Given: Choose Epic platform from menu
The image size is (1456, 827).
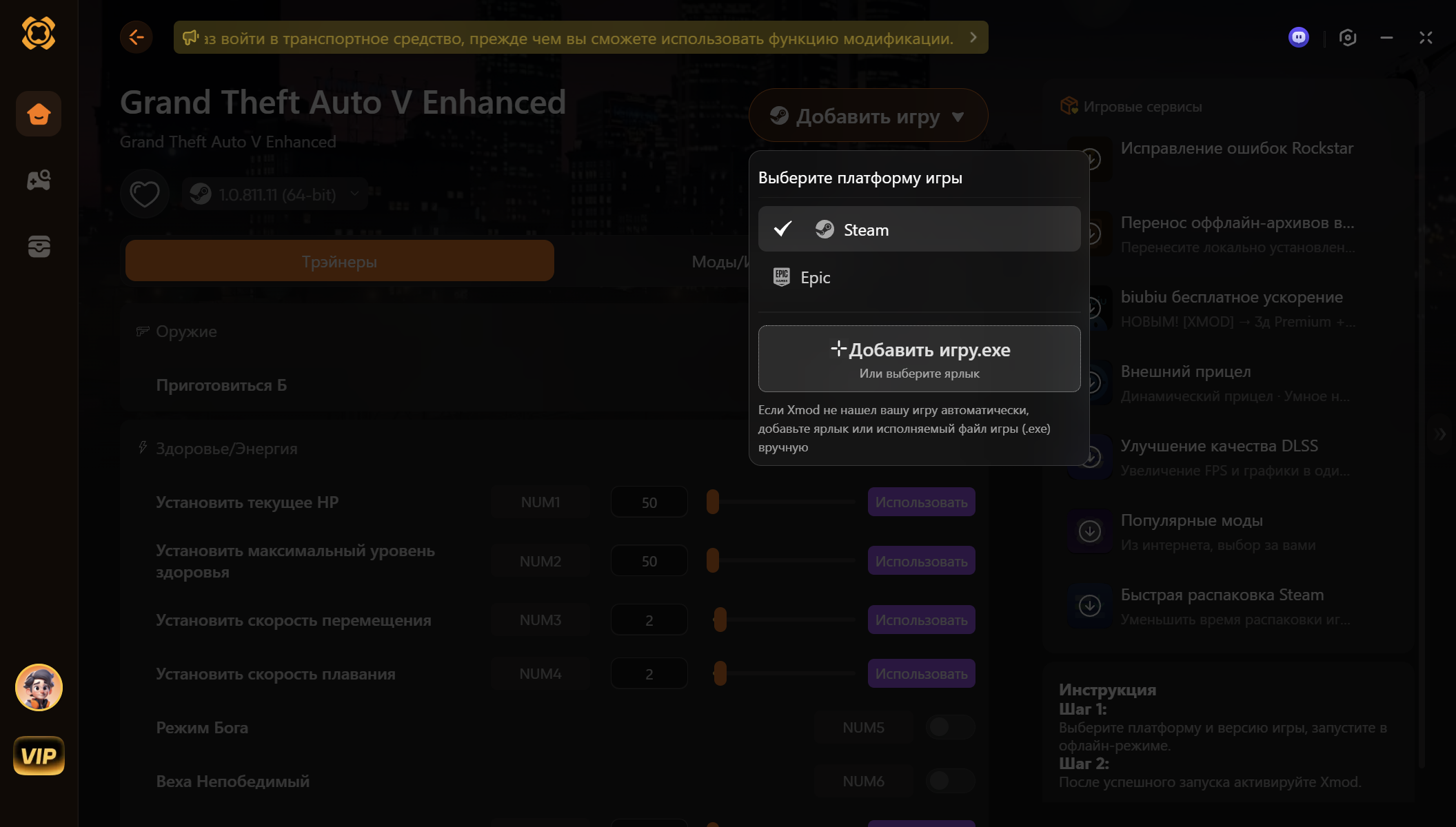Looking at the screenshot, I should click(815, 278).
